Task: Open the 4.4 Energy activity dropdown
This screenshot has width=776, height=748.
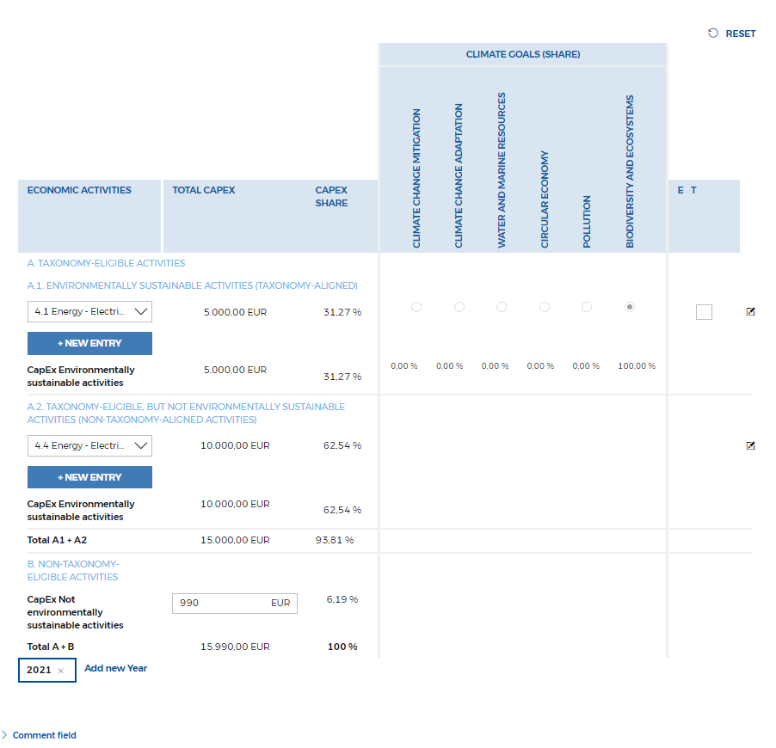Action: tap(90, 446)
